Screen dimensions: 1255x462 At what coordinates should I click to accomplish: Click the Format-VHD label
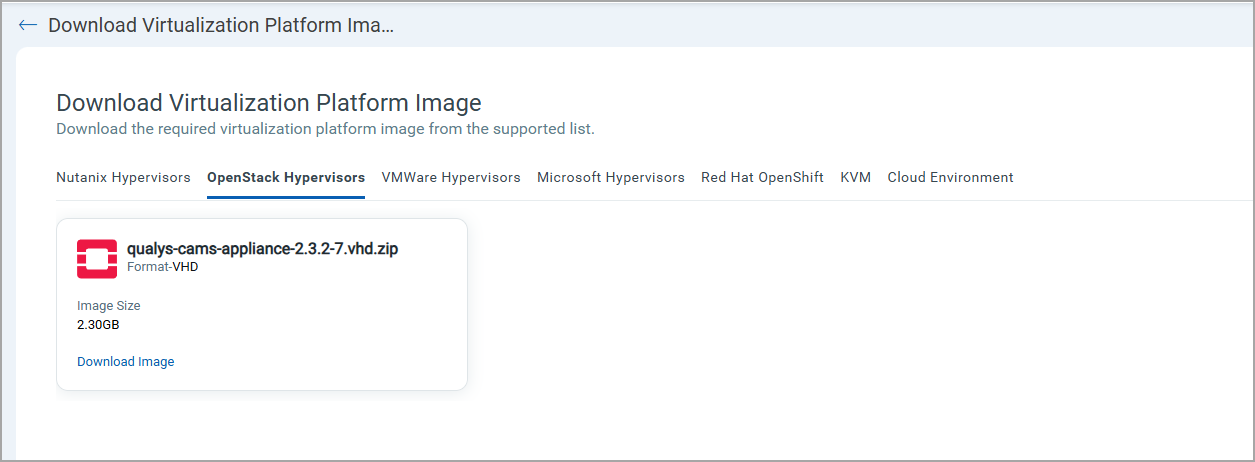[163, 267]
